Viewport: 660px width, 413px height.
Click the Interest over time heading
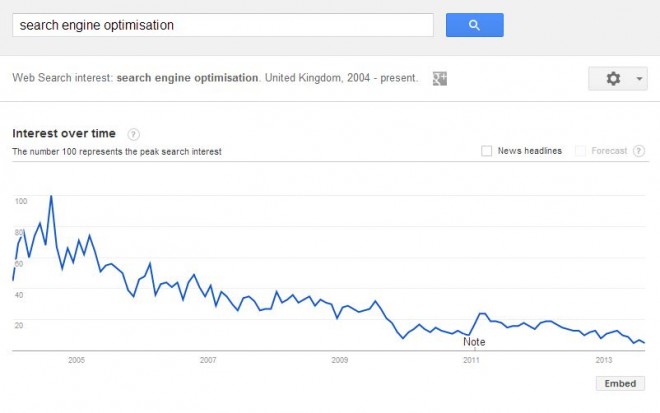click(x=66, y=134)
